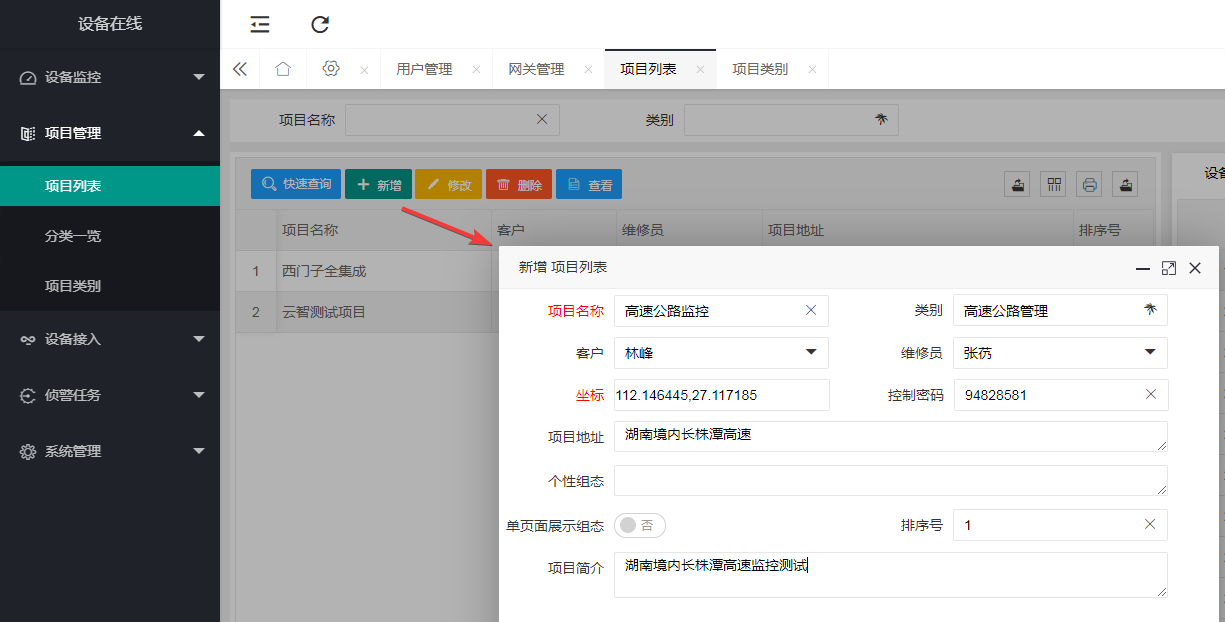Screen dimensions: 1225x622
Task: Click the 删除 button
Action: pyautogui.click(x=519, y=184)
